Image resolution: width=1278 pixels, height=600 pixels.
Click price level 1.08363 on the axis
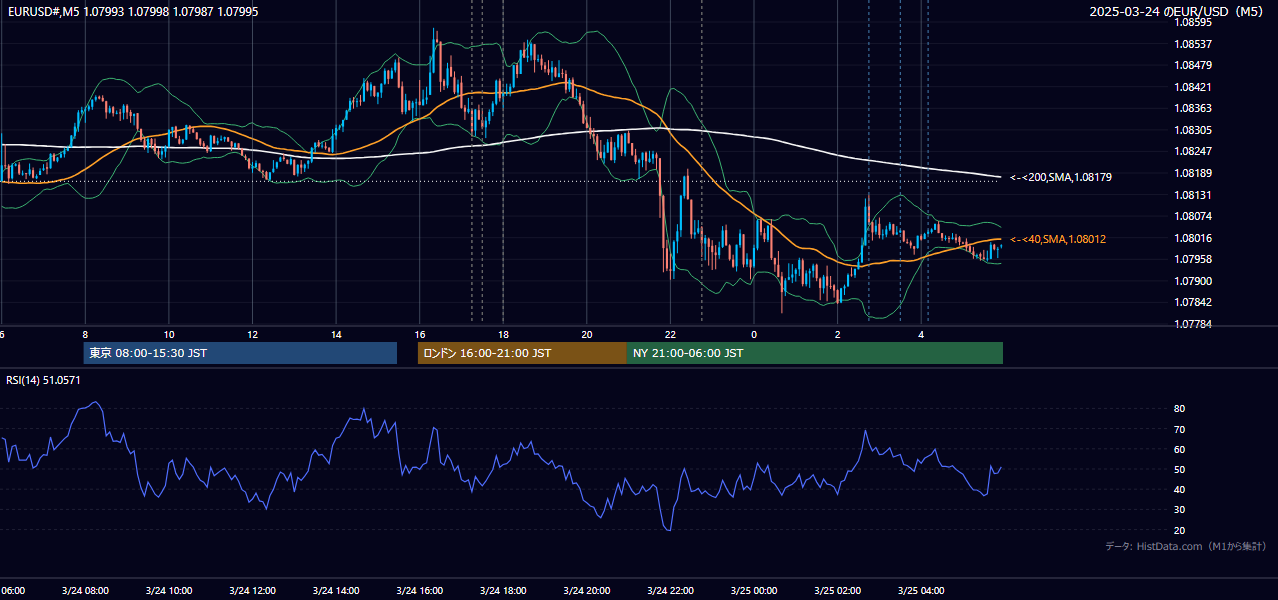click(x=1192, y=108)
